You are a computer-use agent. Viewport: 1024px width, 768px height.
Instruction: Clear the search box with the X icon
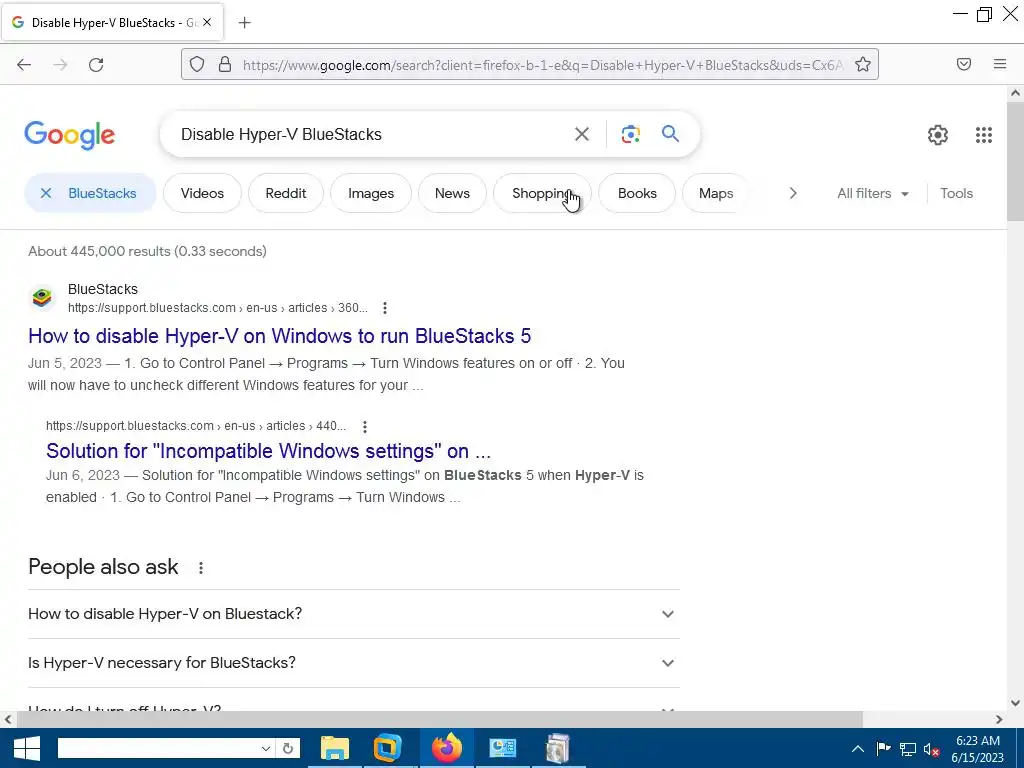pos(581,135)
